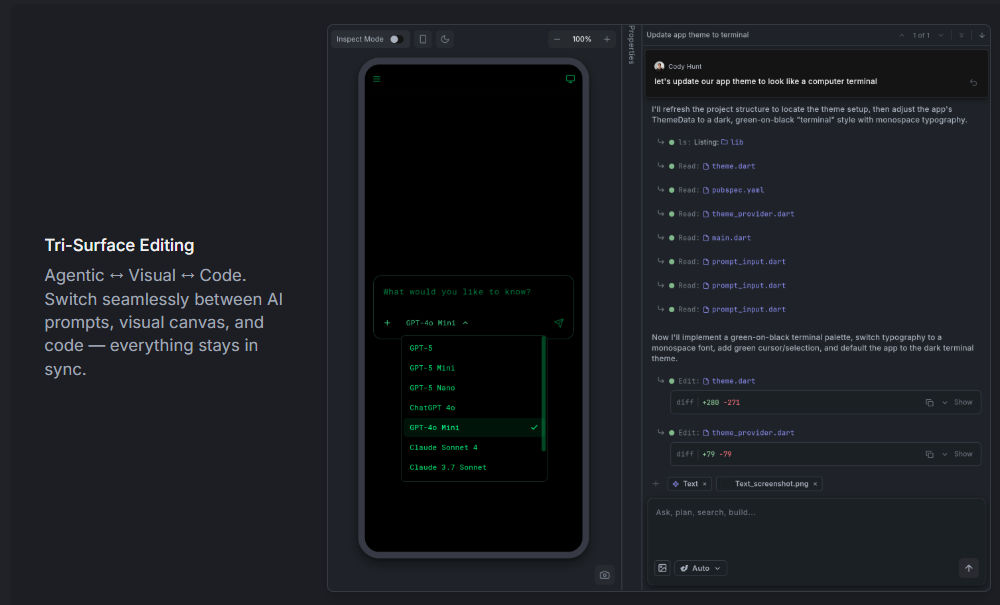Image resolution: width=1000 pixels, height=605 pixels.
Task: Toggle the Inspect Mode switch
Action: click(x=397, y=38)
